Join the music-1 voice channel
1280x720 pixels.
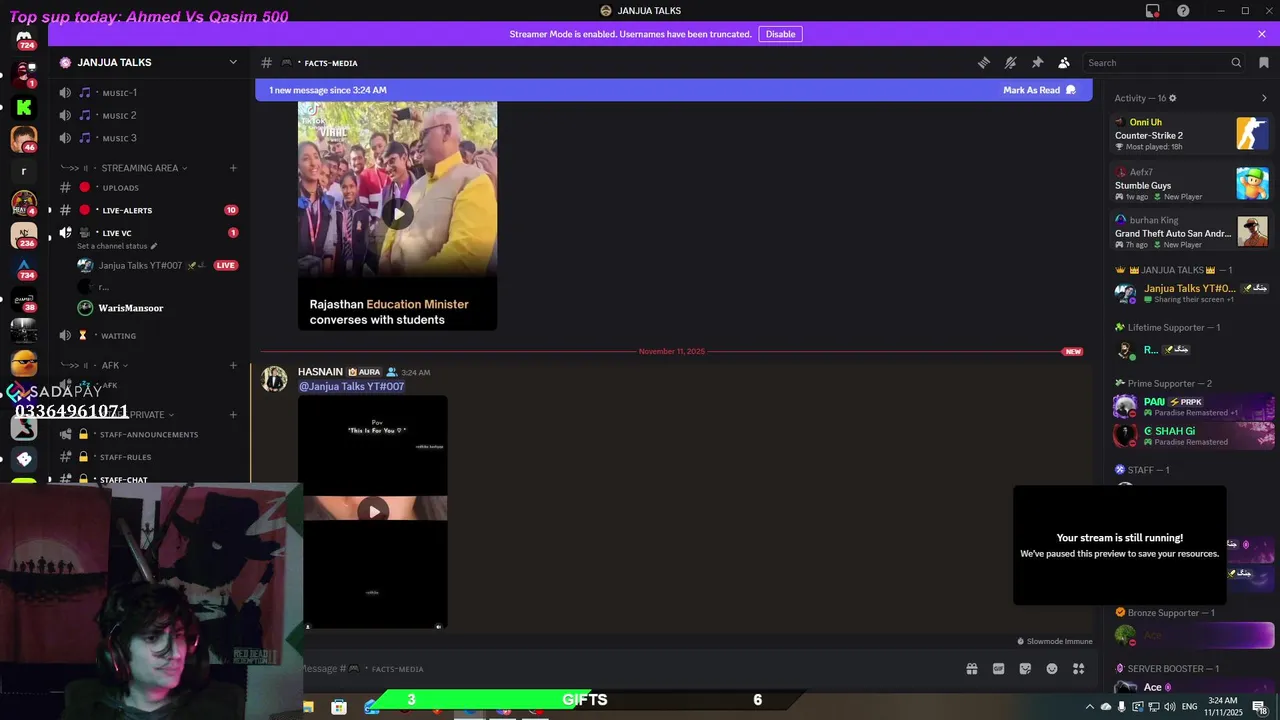tap(150, 93)
